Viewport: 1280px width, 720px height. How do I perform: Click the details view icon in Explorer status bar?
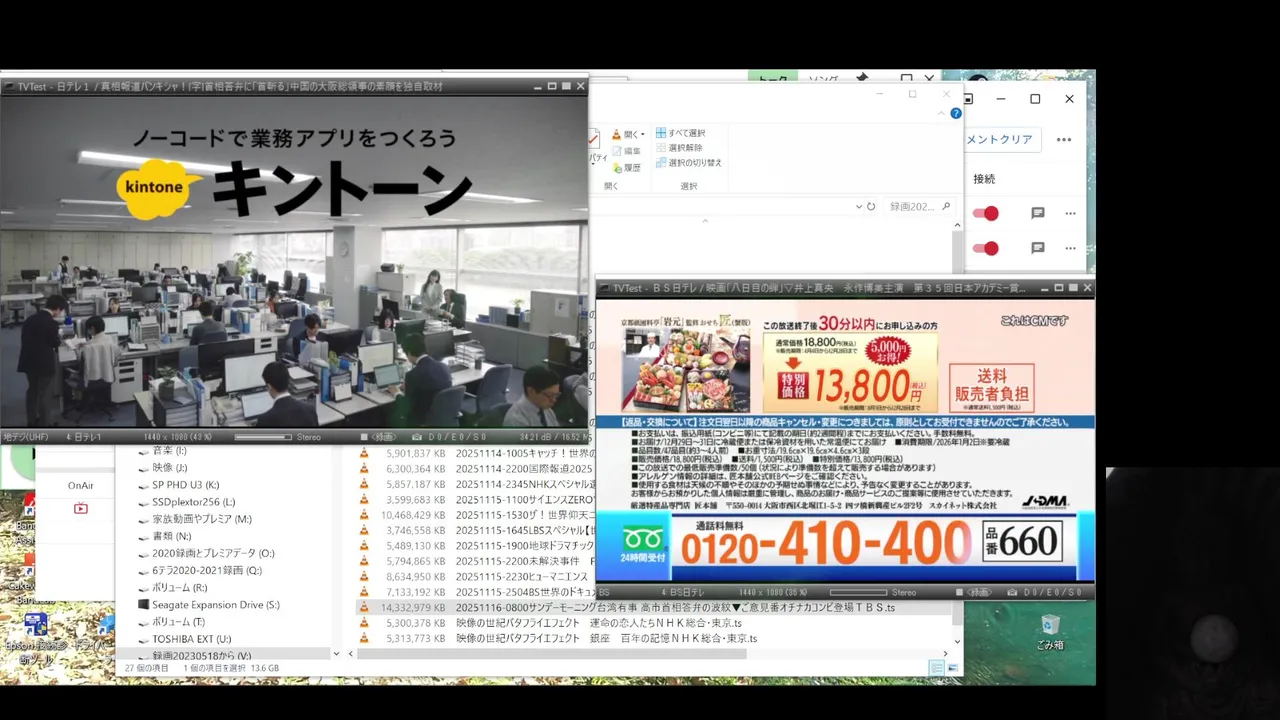936,667
